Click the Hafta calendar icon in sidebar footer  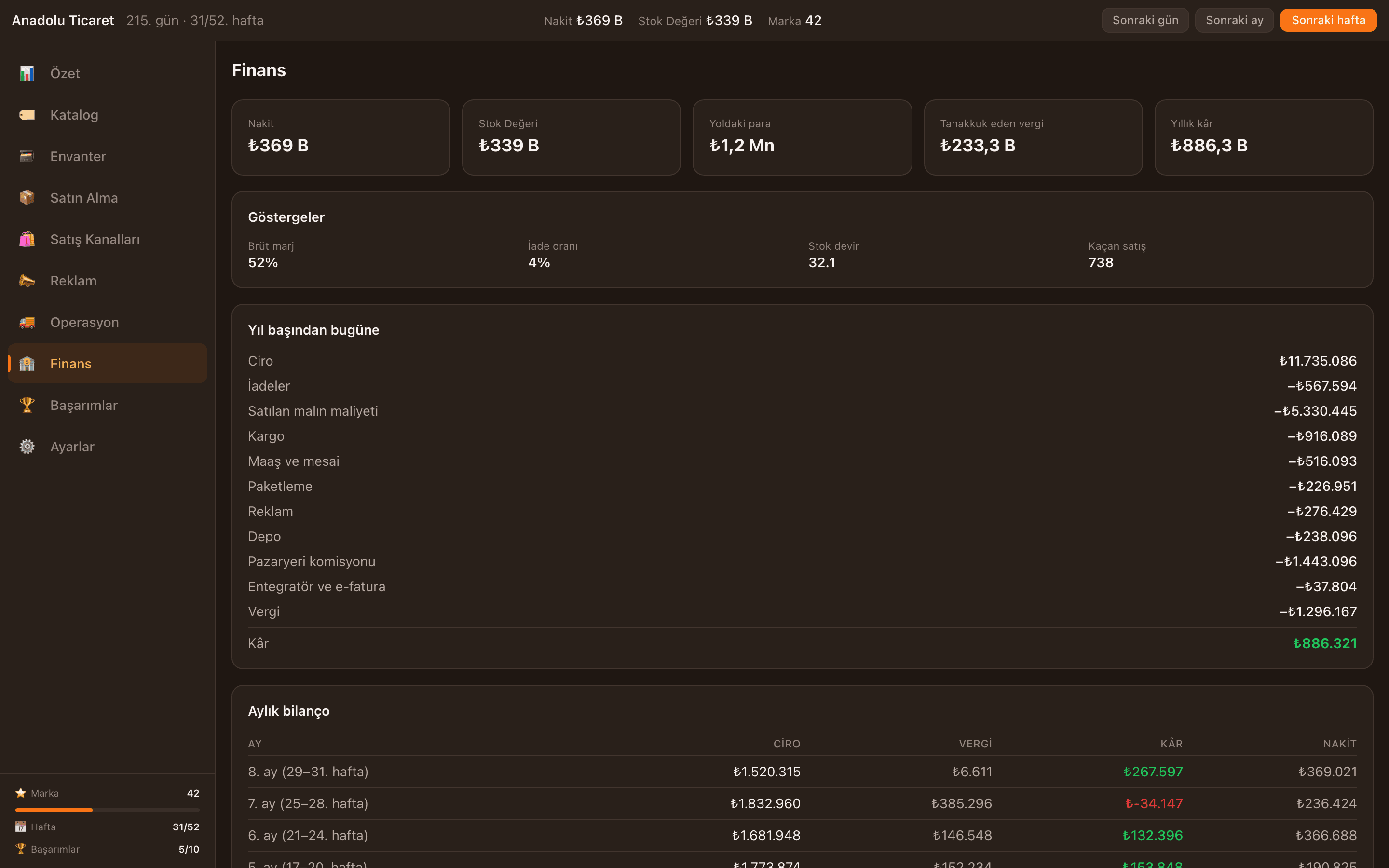click(x=21, y=827)
